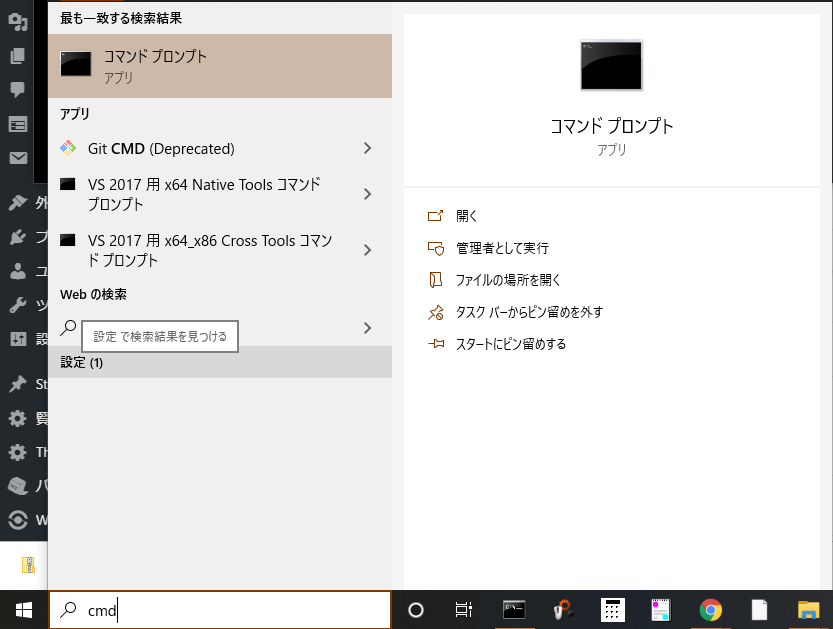Open the Calculator icon on the taskbar
The width and height of the screenshot is (833, 629).
coord(613,610)
